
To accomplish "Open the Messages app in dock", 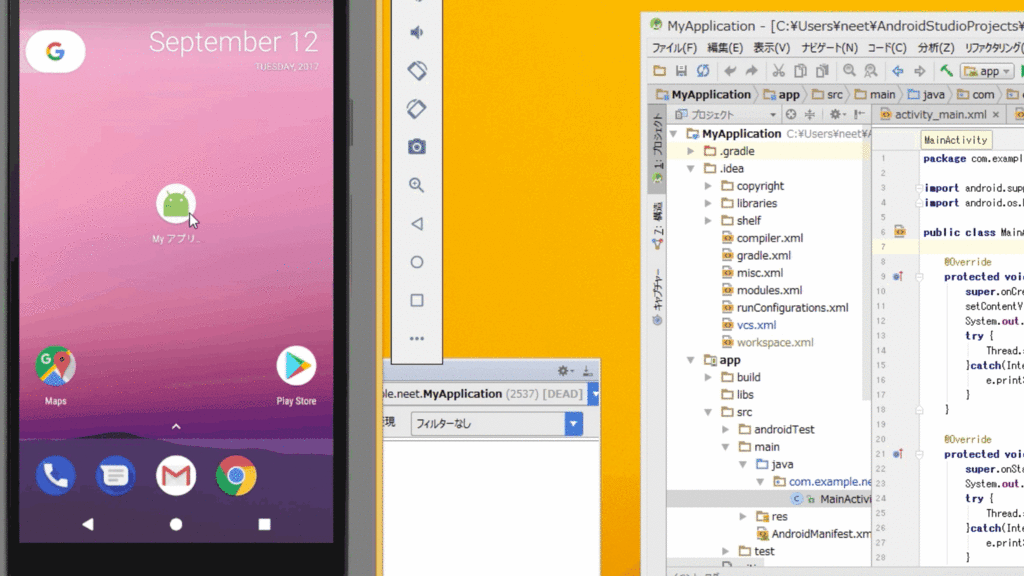I will 116,475.
